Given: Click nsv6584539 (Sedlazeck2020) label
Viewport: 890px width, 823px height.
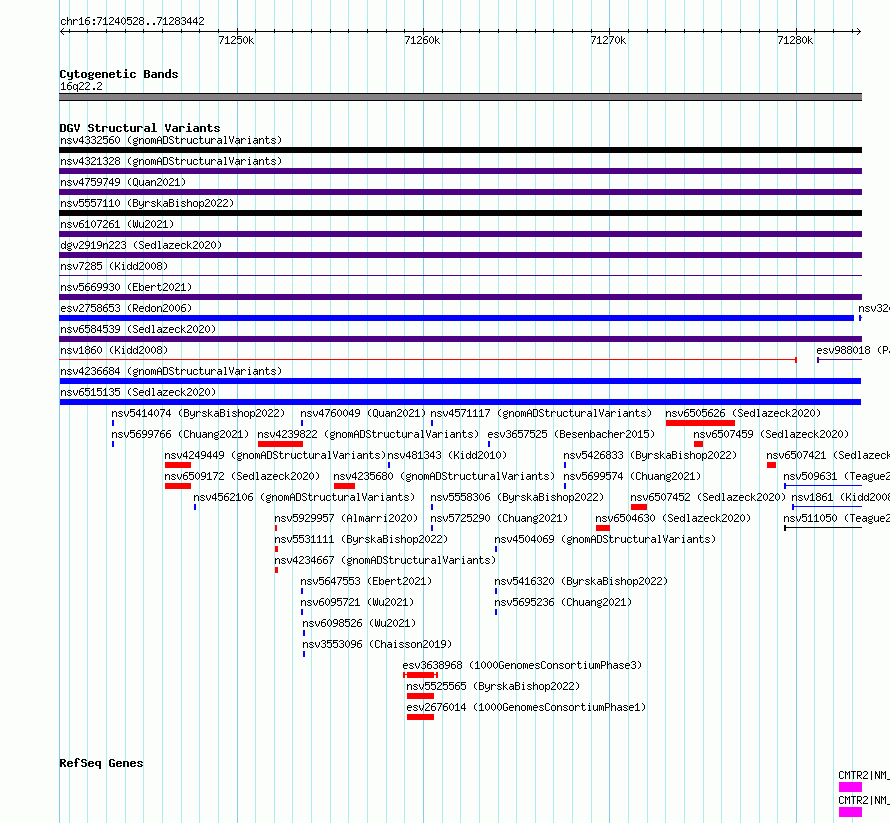Looking at the screenshot, I should pos(138,329).
